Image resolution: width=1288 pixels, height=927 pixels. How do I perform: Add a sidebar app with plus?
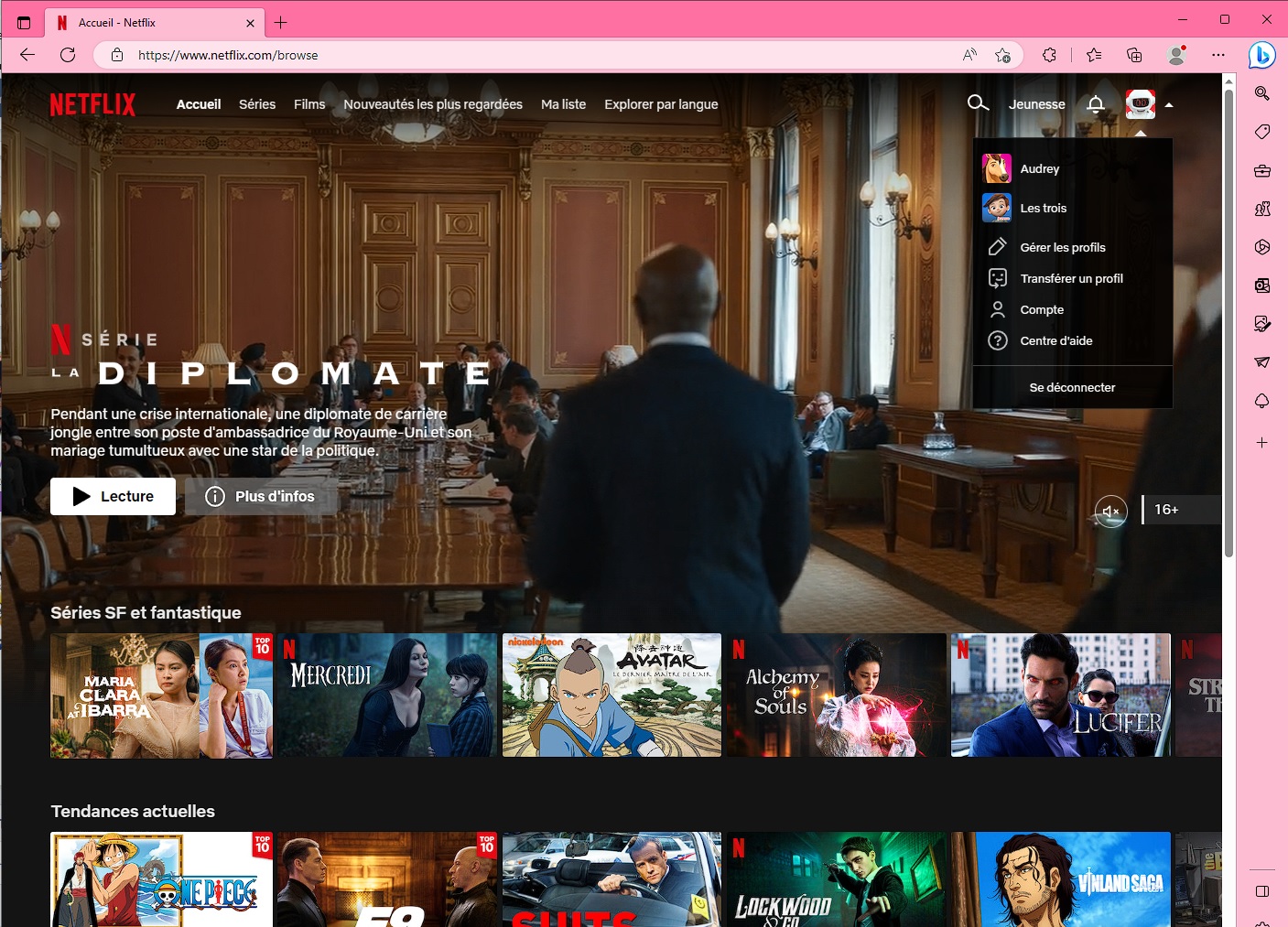1262,442
